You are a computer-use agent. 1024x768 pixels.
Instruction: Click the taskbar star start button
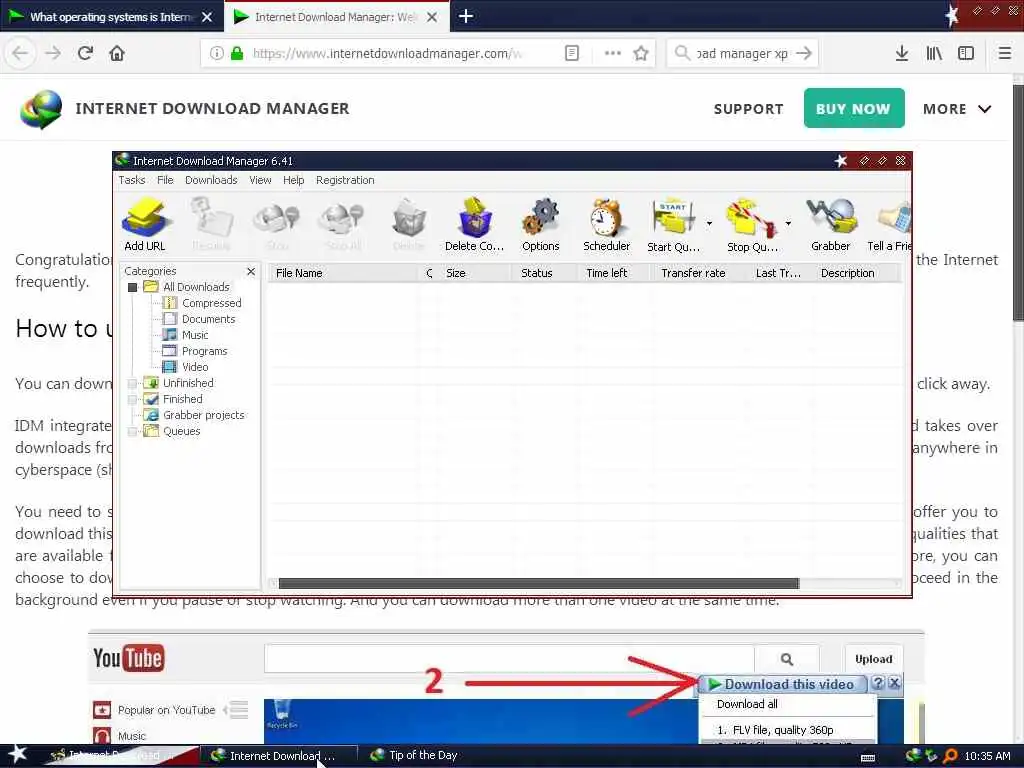(17, 754)
